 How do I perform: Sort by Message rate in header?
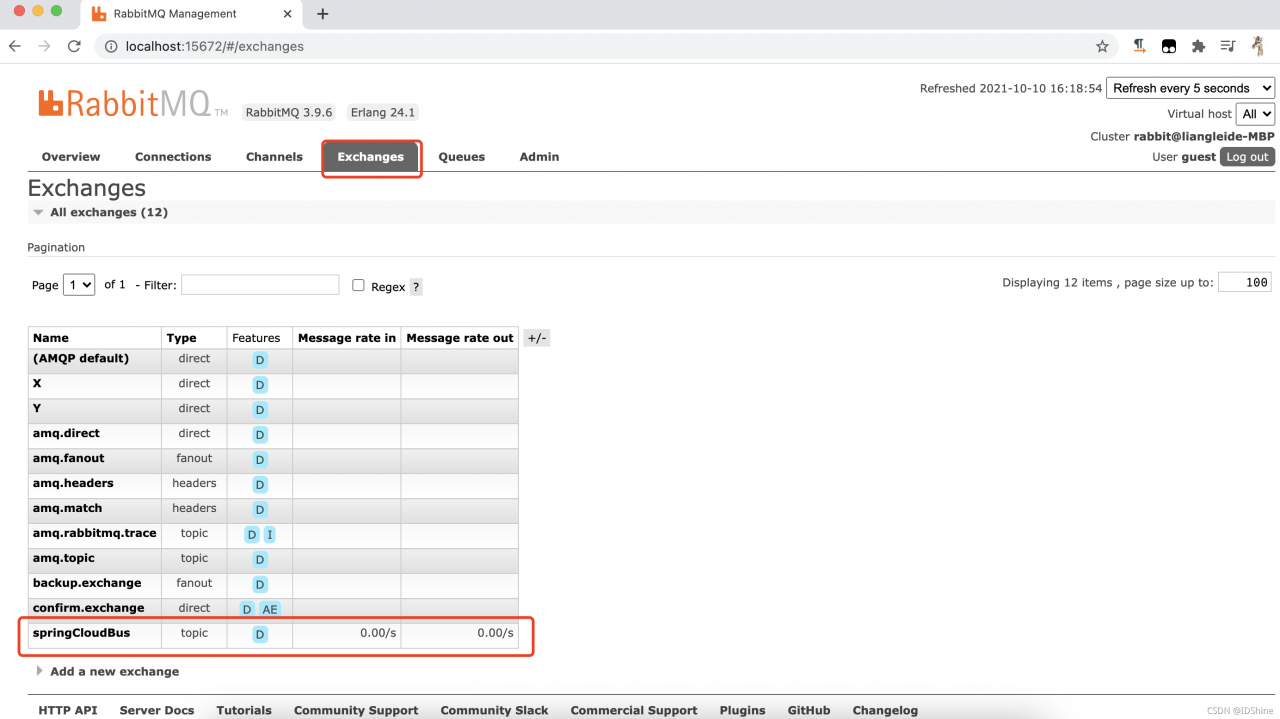(347, 338)
